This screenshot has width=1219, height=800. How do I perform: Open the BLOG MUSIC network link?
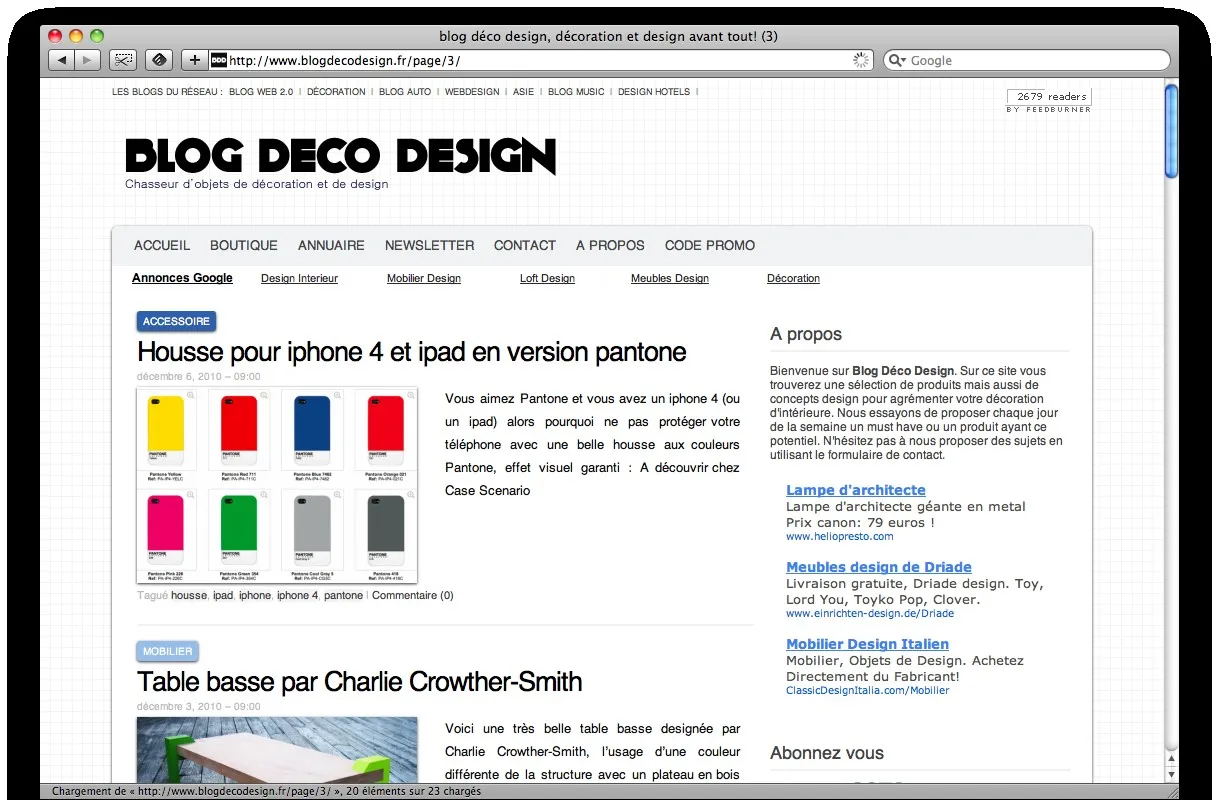tap(576, 92)
